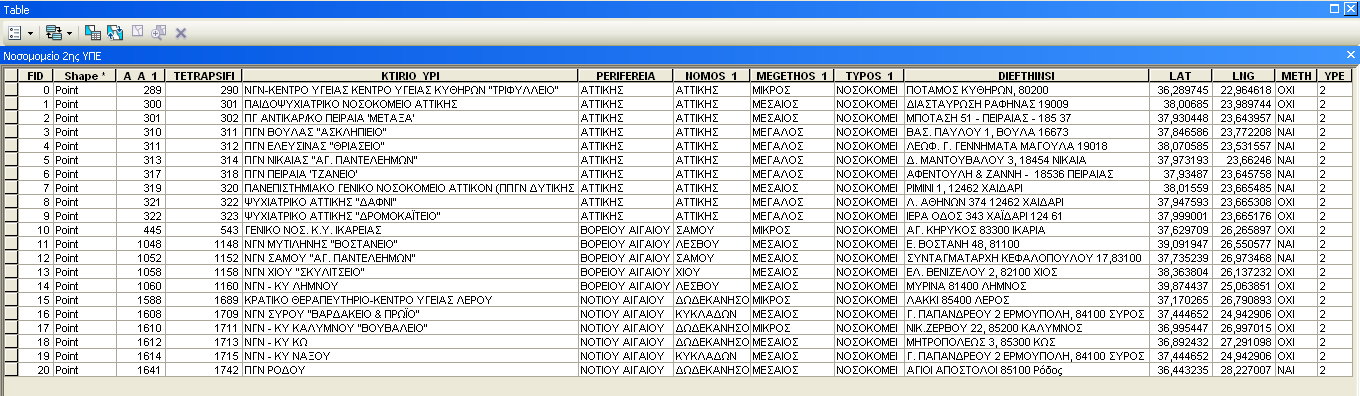Image resolution: width=1360 pixels, height=396 pixels.
Task: Click LNG value 28,227007
Action: click(x=1243, y=370)
